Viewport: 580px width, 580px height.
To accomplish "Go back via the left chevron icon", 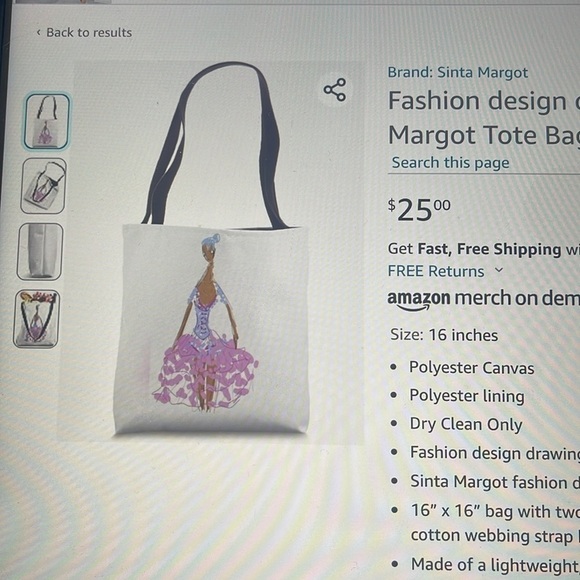I will pyautogui.click(x=38, y=33).
